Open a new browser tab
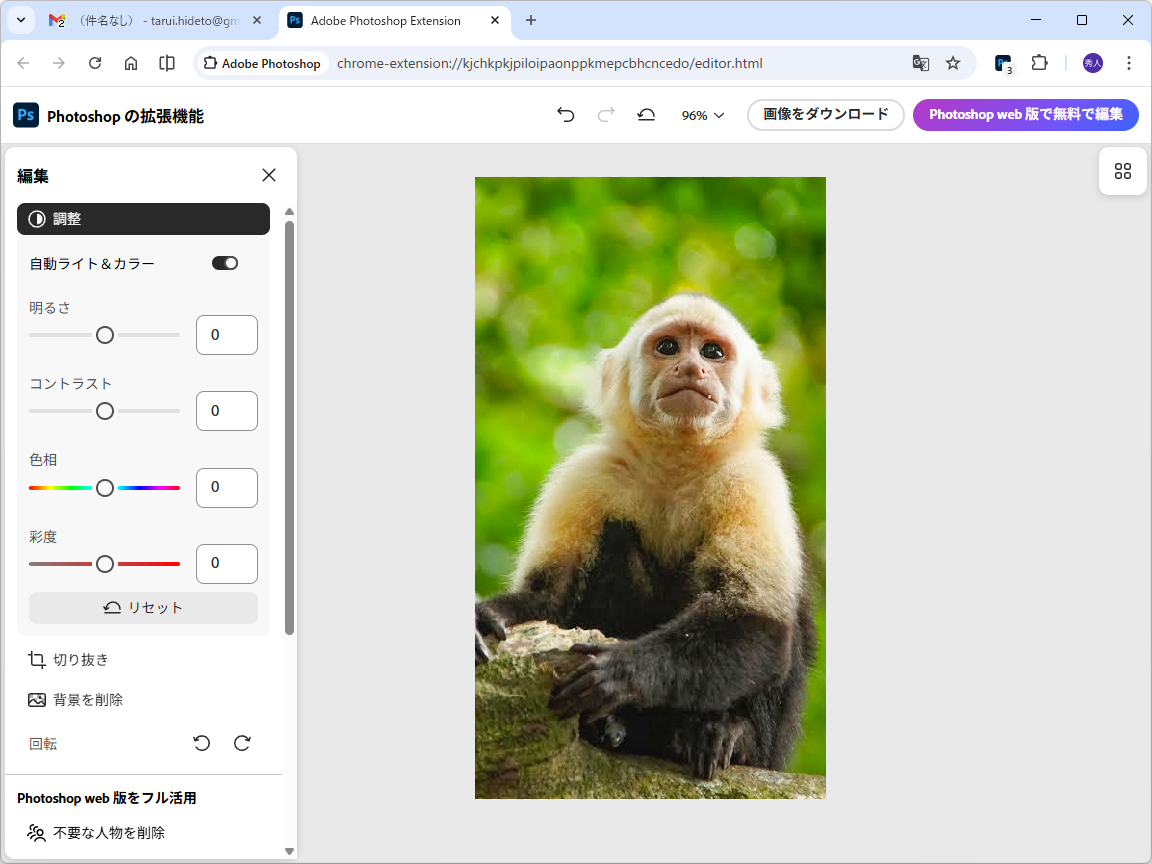Image resolution: width=1152 pixels, height=864 pixels. pos(530,21)
